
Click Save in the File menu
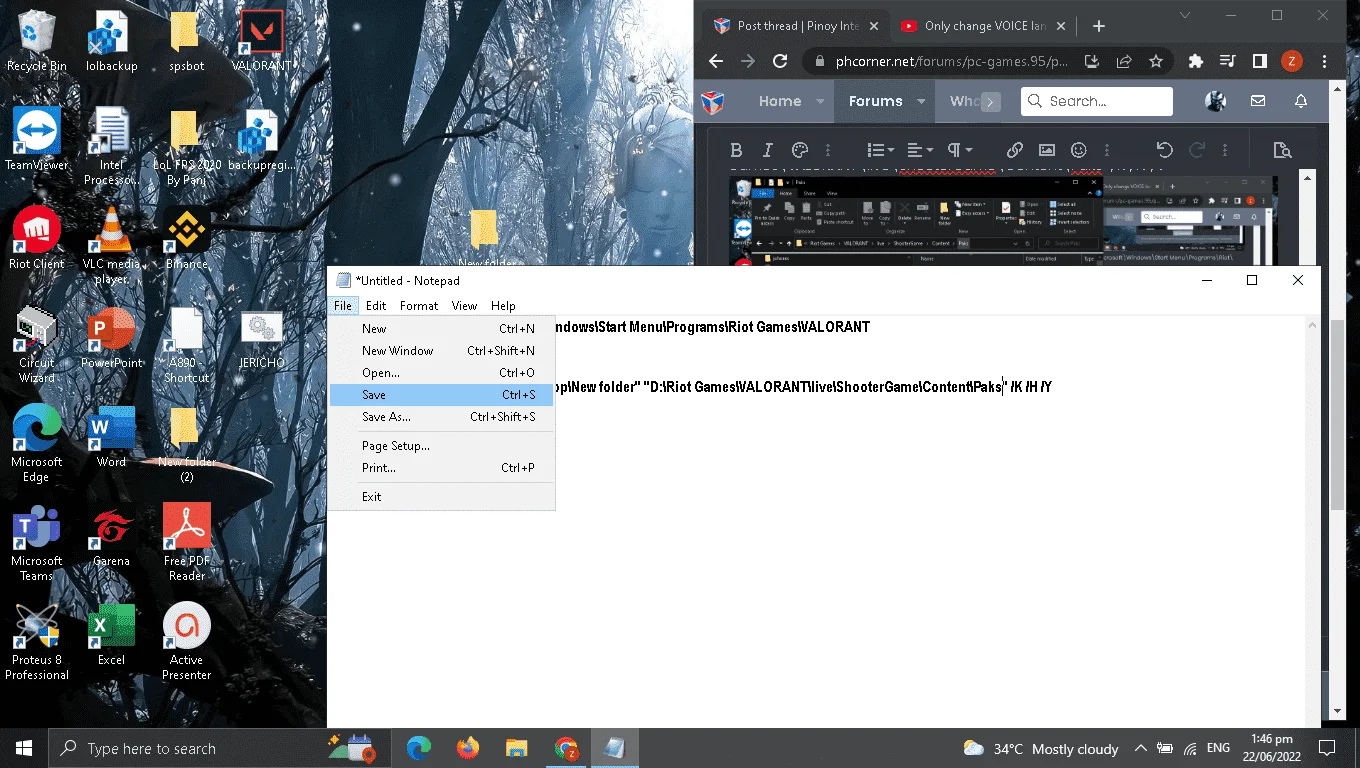pos(441,395)
